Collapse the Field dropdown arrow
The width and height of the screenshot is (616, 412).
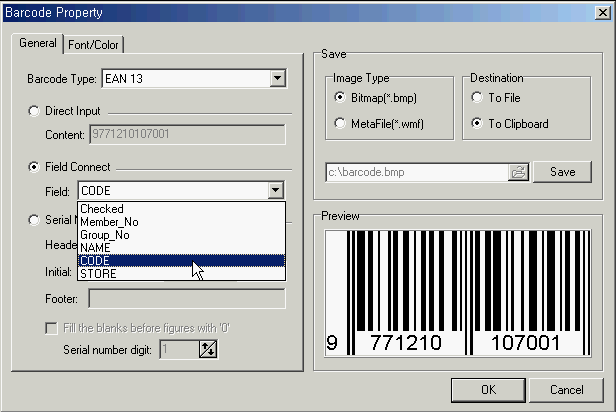[276, 190]
